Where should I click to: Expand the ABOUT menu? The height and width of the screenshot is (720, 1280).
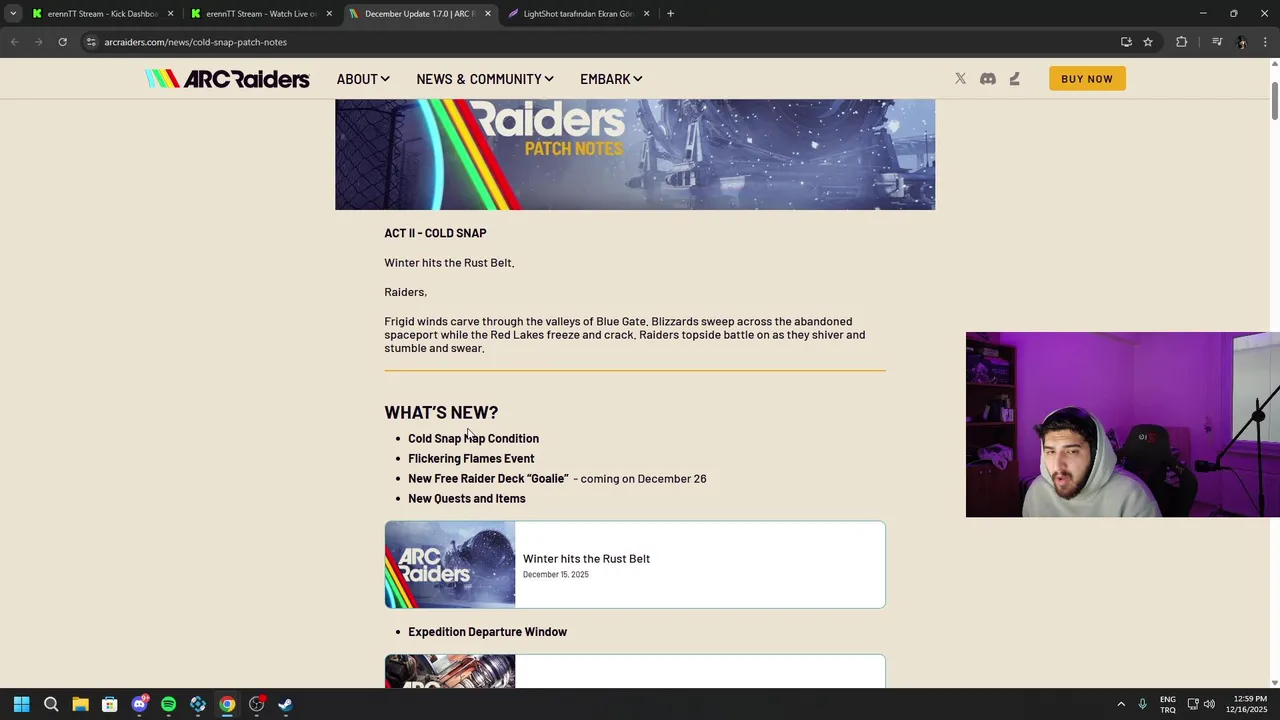(x=363, y=79)
